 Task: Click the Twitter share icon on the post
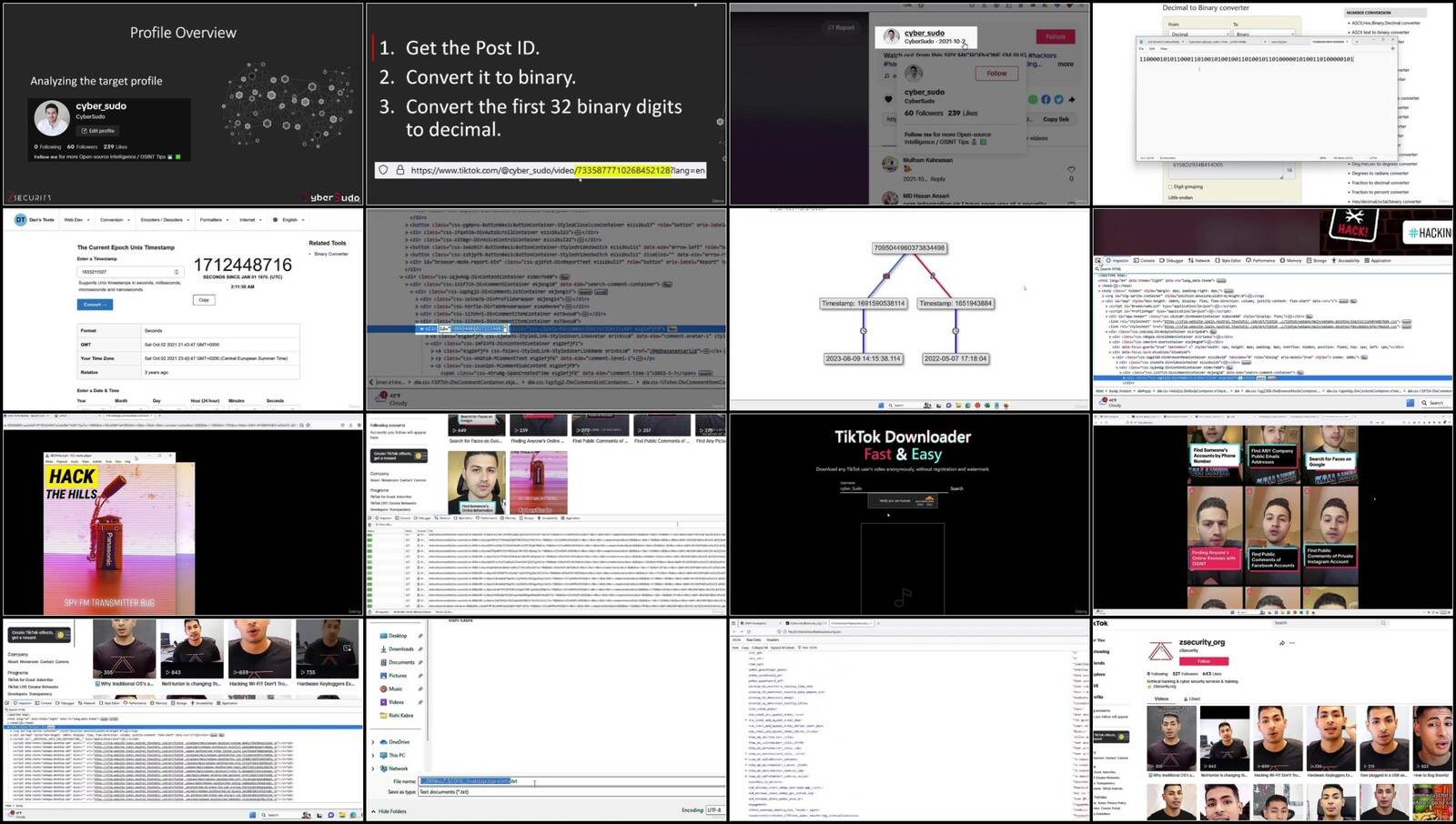tap(1057, 100)
